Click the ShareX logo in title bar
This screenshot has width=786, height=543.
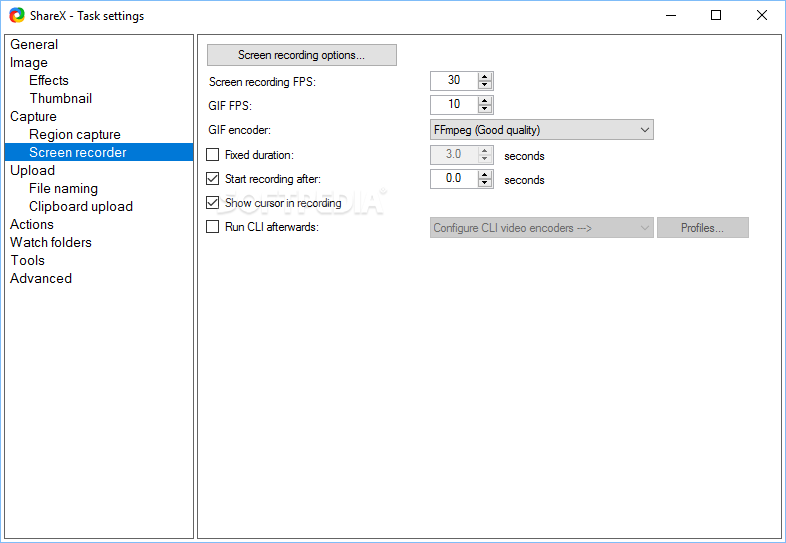coord(17,16)
